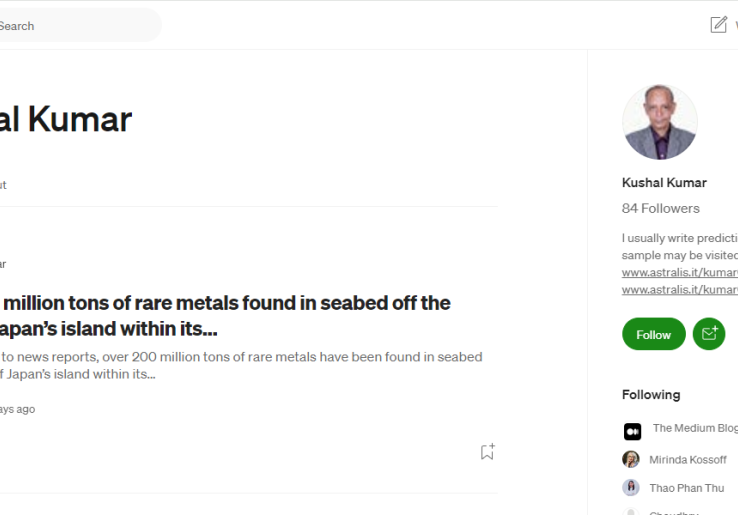
Task: Open Kushal Kumar's profile photo
Action: pos(660,122)
